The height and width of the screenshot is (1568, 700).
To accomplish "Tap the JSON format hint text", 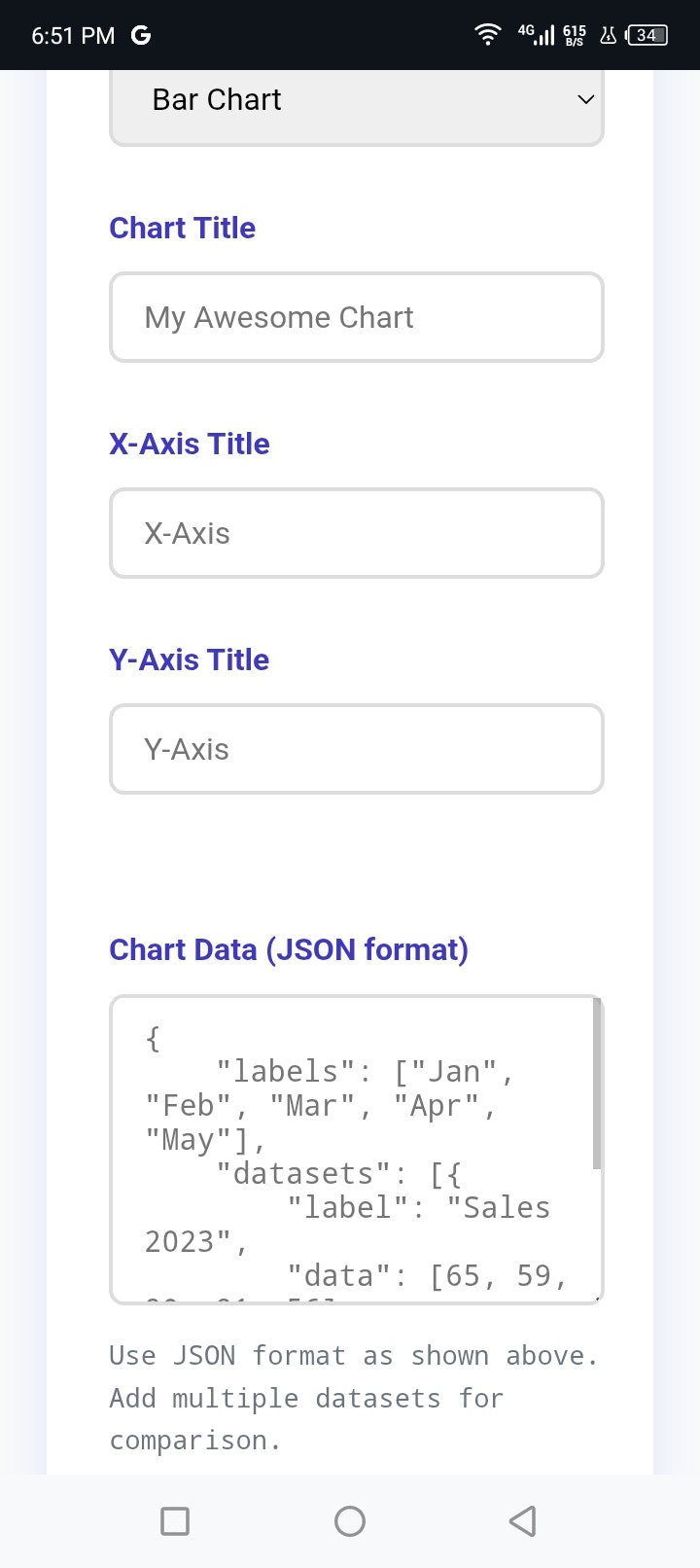I will point(354,1398).
